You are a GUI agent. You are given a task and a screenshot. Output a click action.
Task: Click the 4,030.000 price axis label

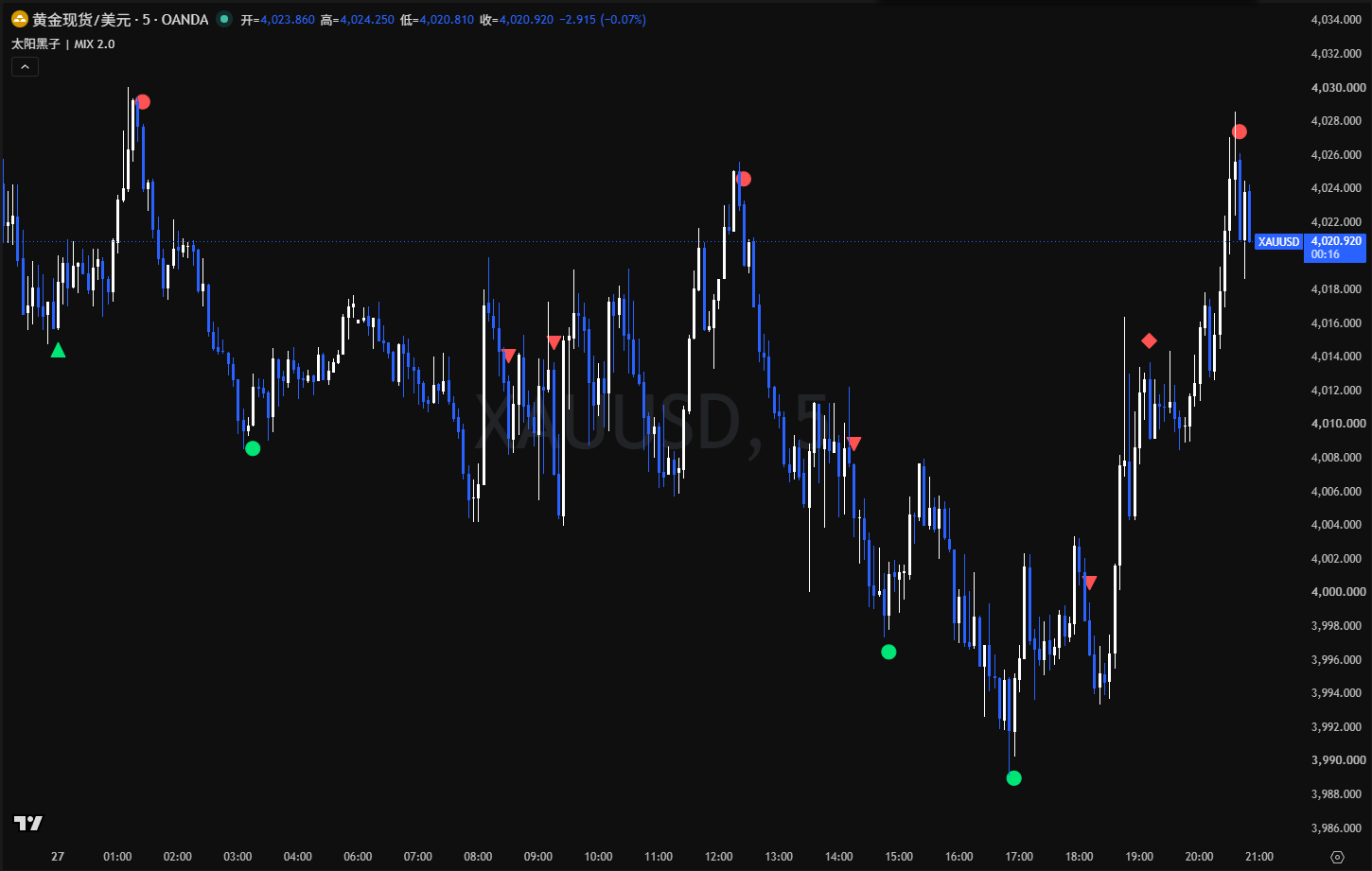point(1336,87)
